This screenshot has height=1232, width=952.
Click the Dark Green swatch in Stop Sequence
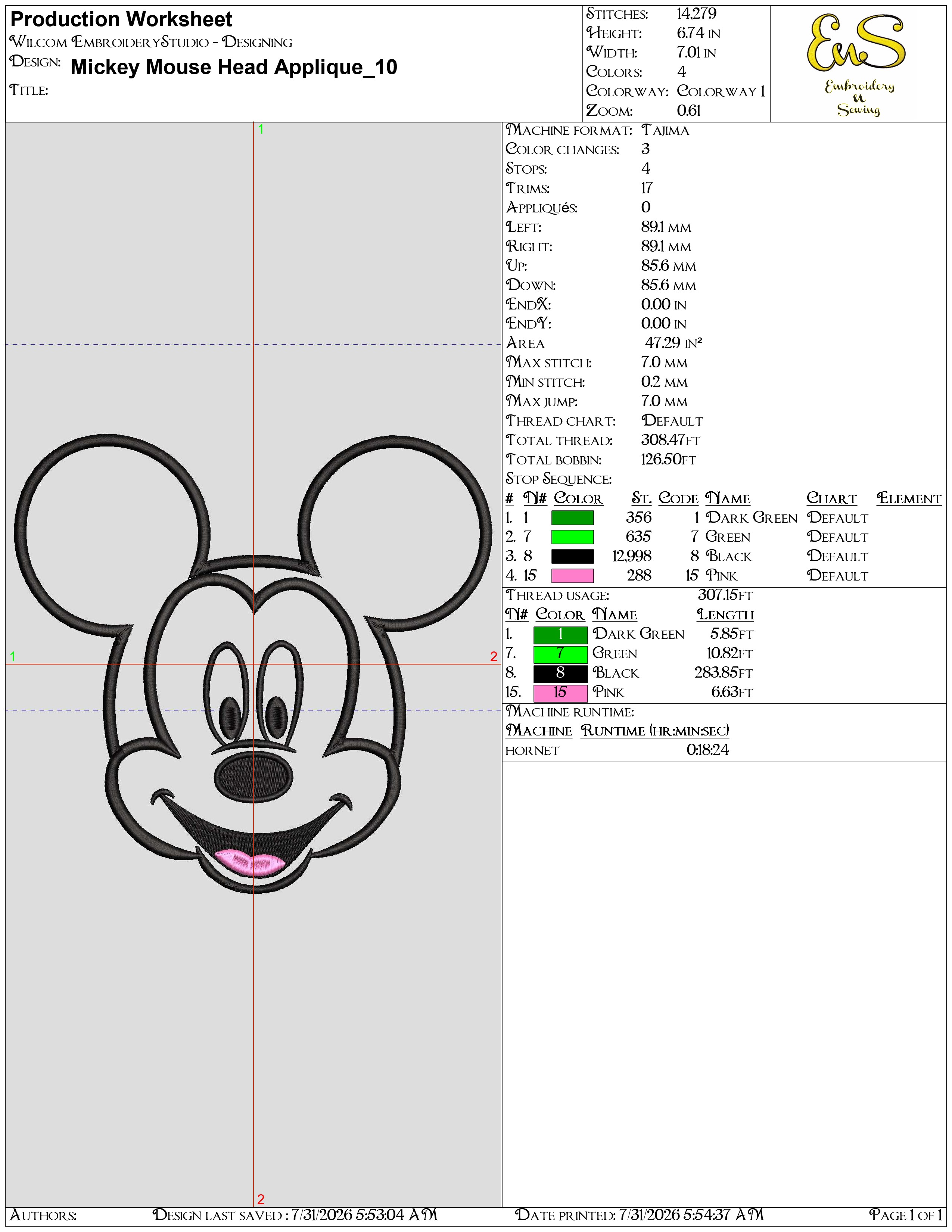572,518
